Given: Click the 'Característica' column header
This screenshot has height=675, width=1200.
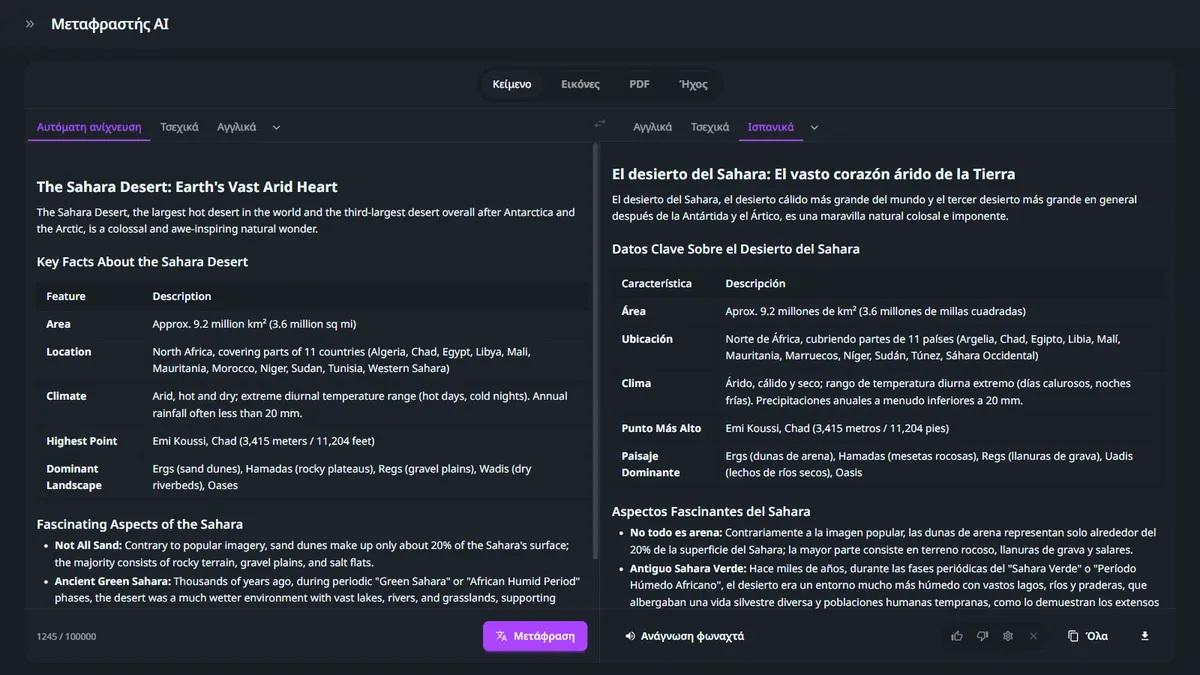Looking at the screenshot, I should pyautogui.click(x=656, y=283).
